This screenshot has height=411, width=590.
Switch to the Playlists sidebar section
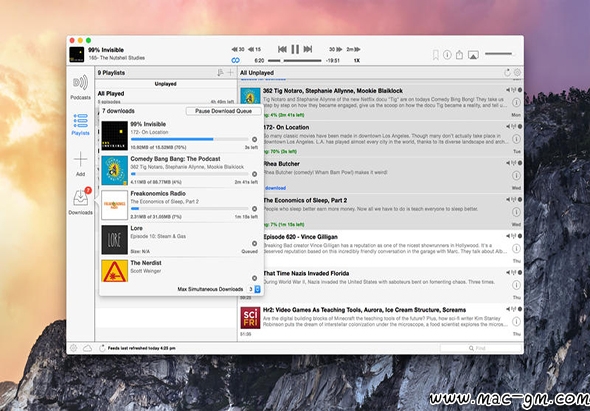click(x=81, y=125)
